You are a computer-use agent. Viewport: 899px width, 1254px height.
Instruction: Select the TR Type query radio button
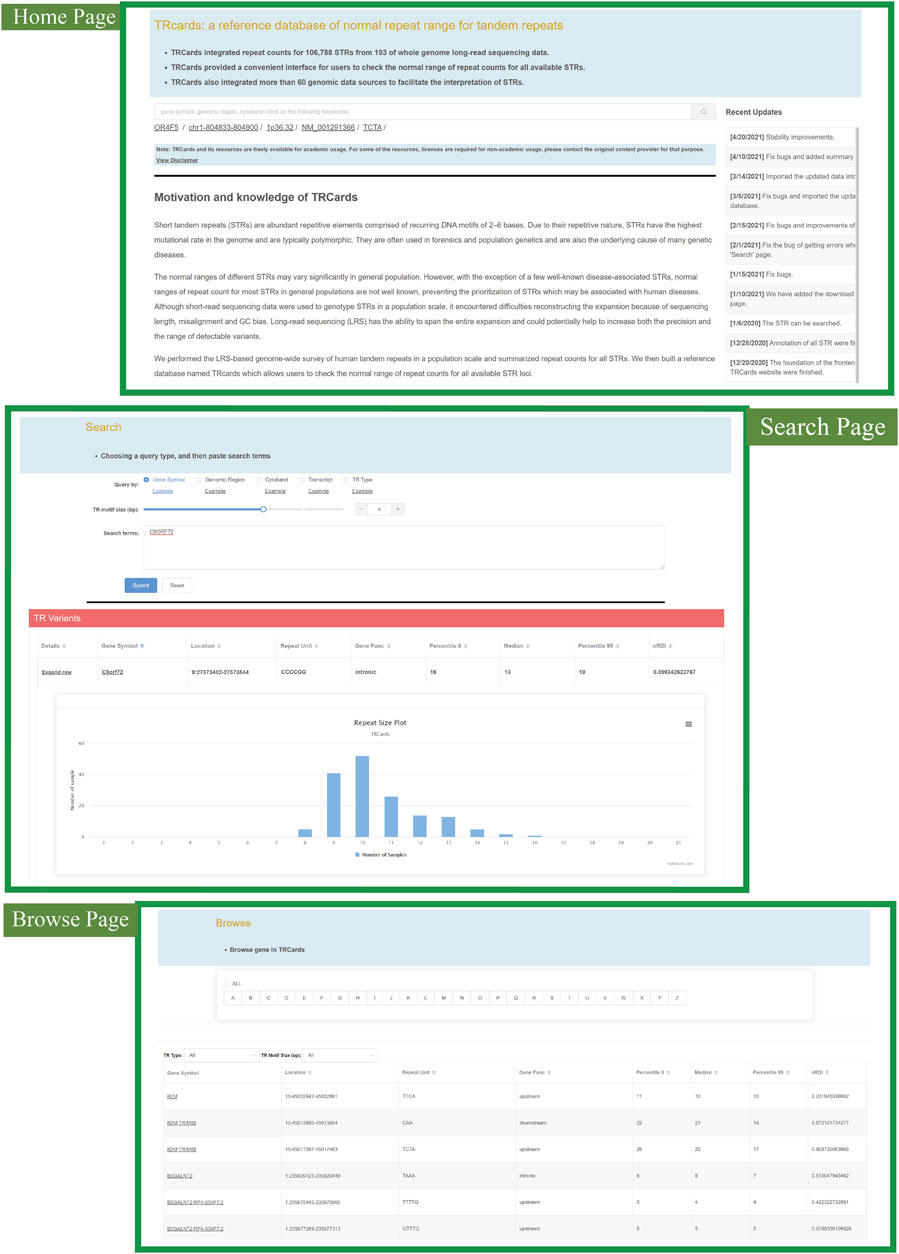346,480
